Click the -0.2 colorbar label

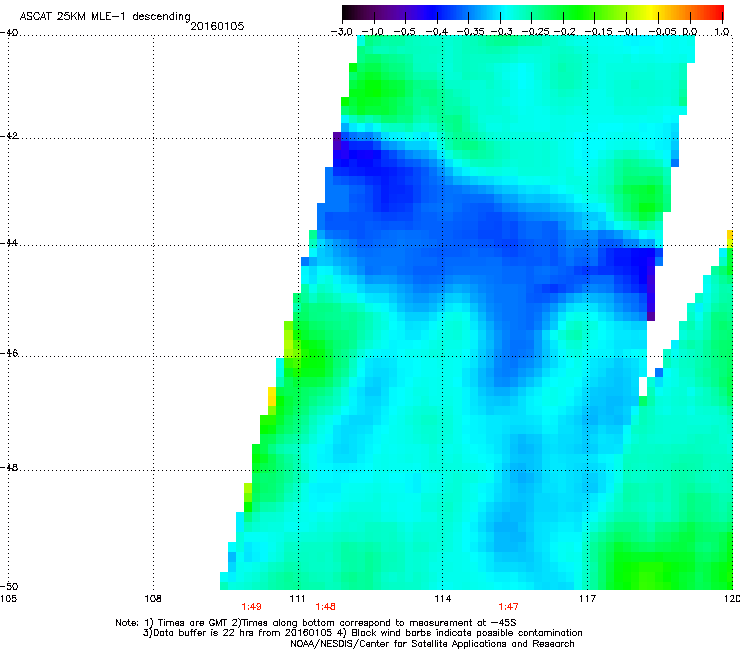(565, 32)
